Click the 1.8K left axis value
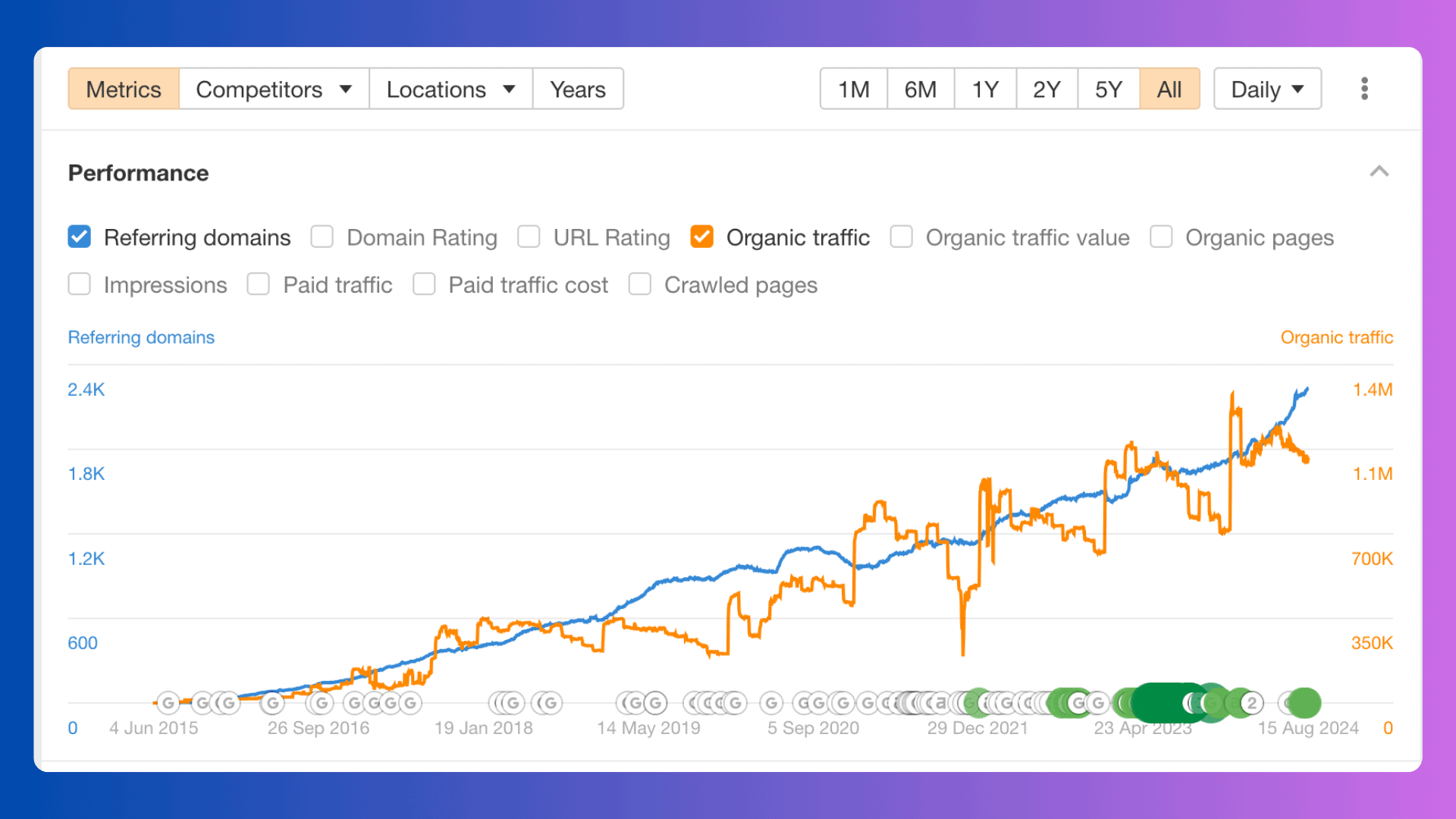This screenshot has height=819, width=1456. tap(86, 473)
